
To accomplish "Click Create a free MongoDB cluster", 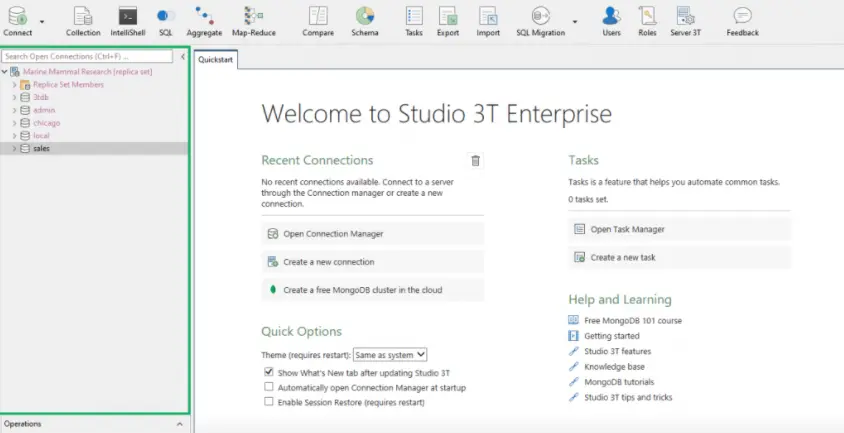I will pos(372,290).
